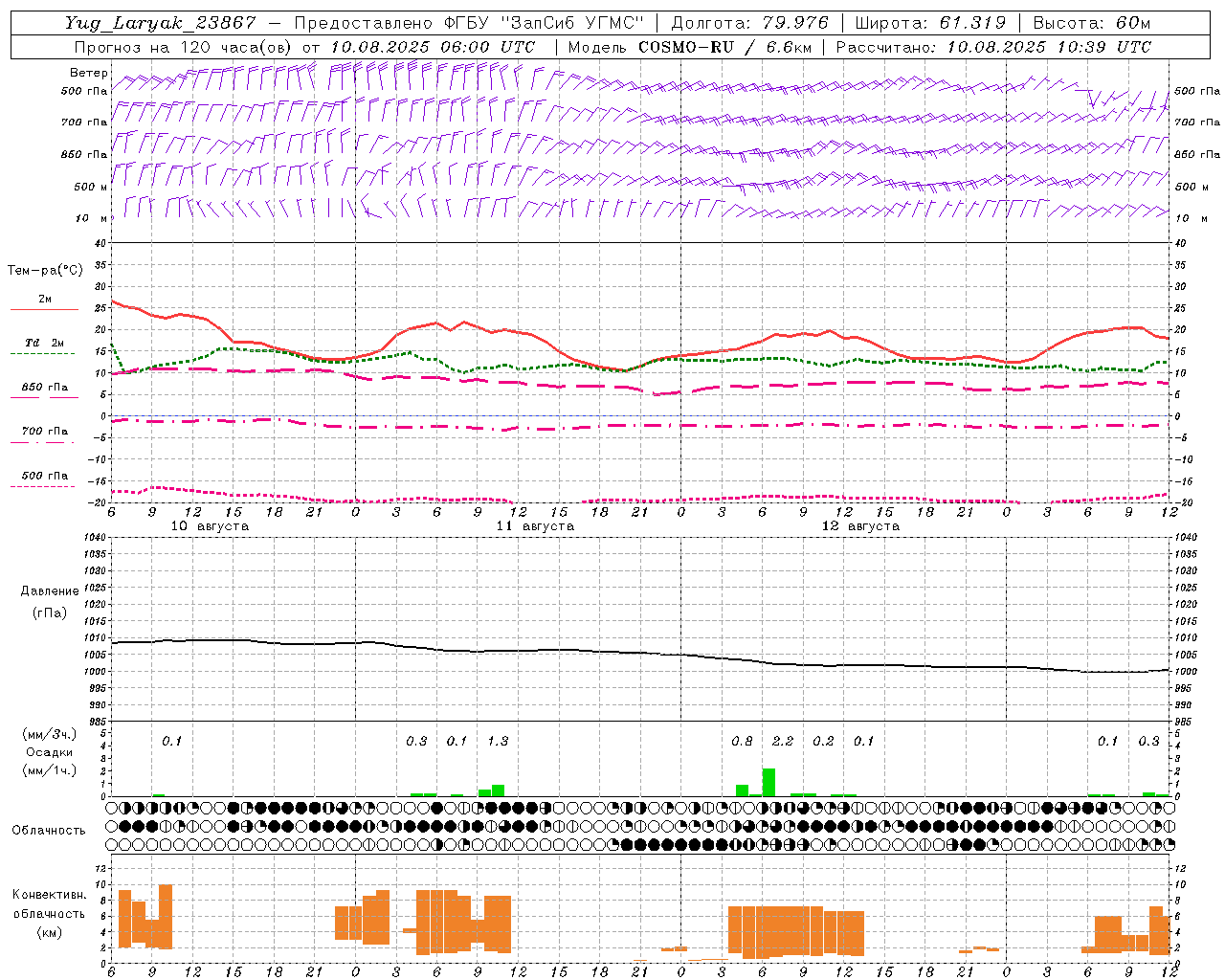Click the elevation text Высота: 60м
Image resolution: width=1225 pixels, height=980 pixels.
(1092, 23)
